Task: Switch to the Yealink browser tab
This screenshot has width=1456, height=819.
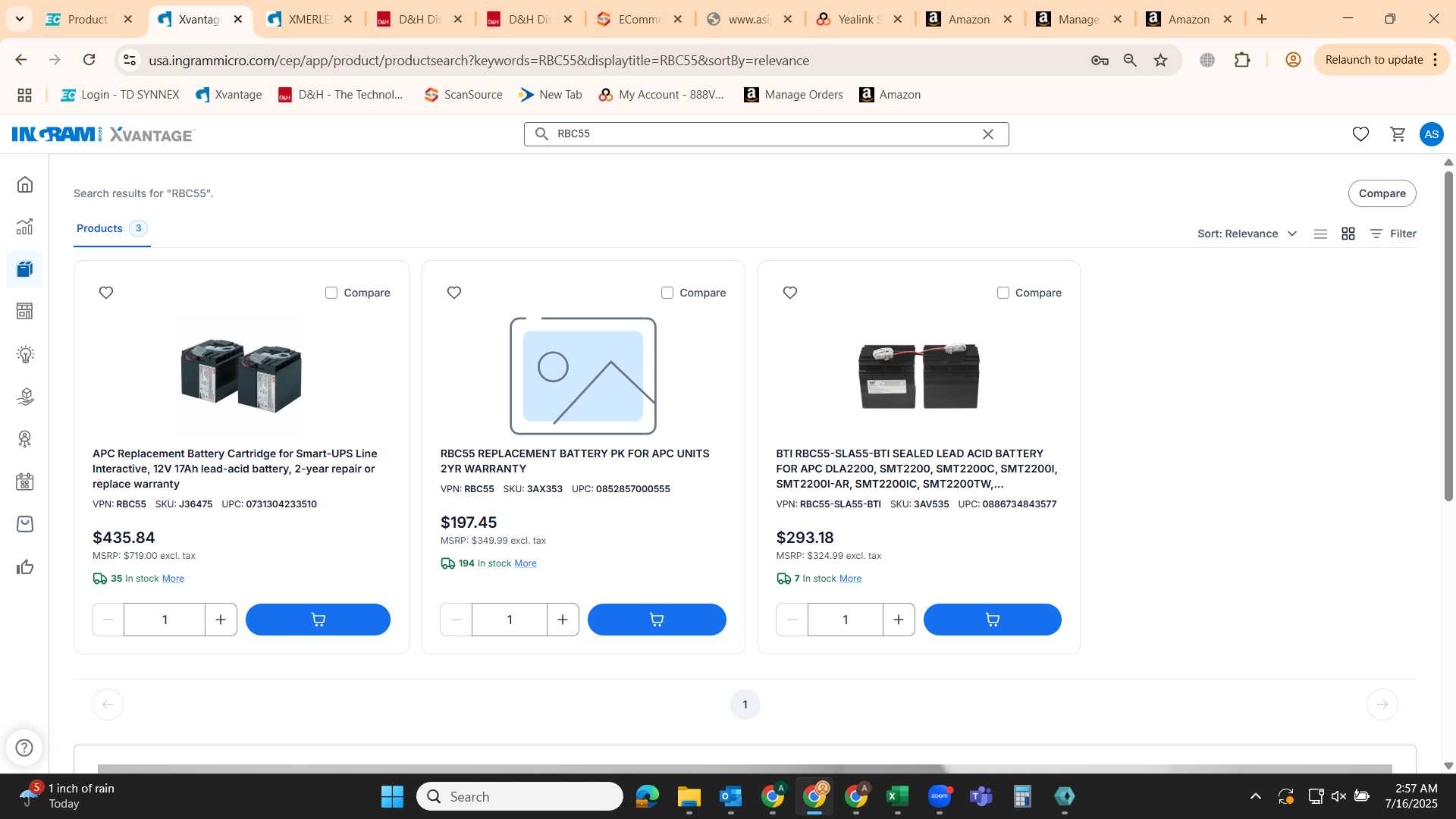Action: (859, 20)
